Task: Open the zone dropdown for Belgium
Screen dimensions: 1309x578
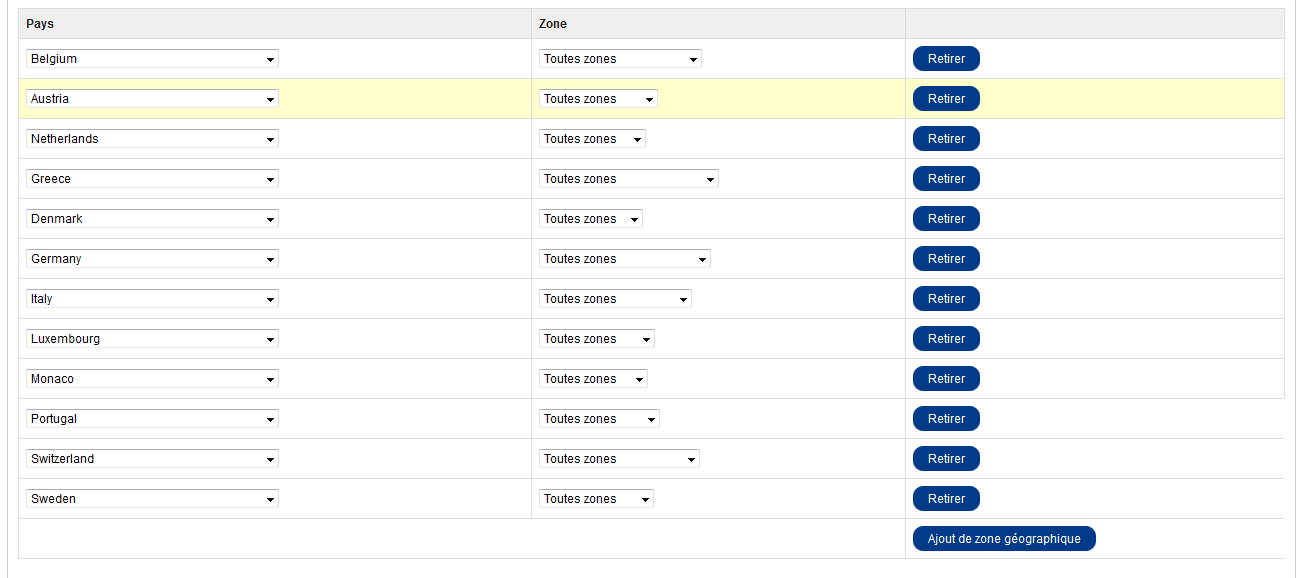Action: [620, 59]
